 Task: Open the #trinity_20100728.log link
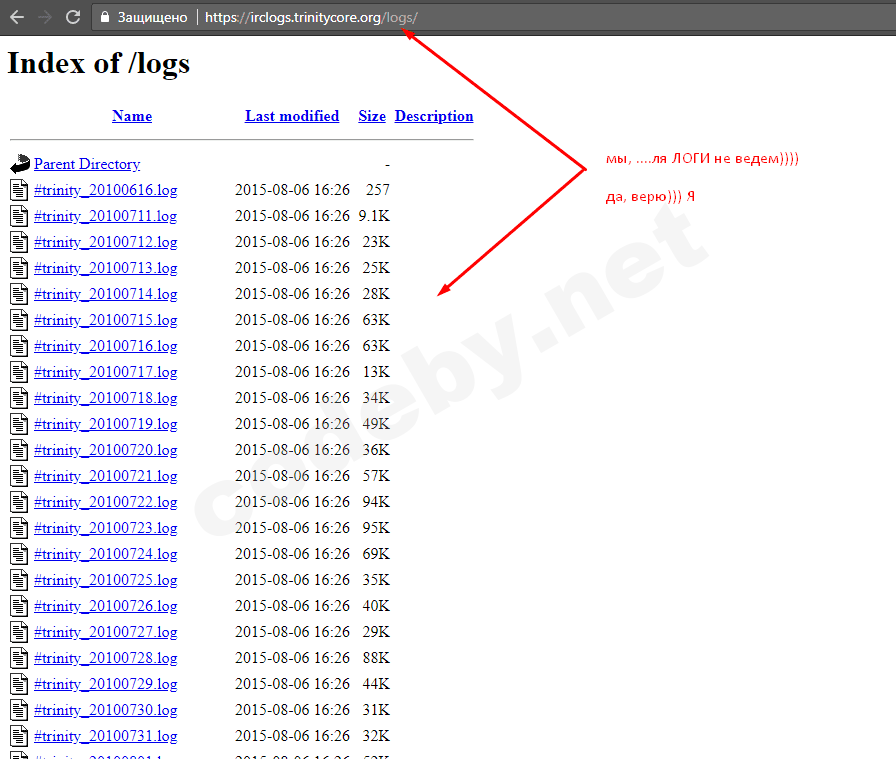click(x=106, y=658)
